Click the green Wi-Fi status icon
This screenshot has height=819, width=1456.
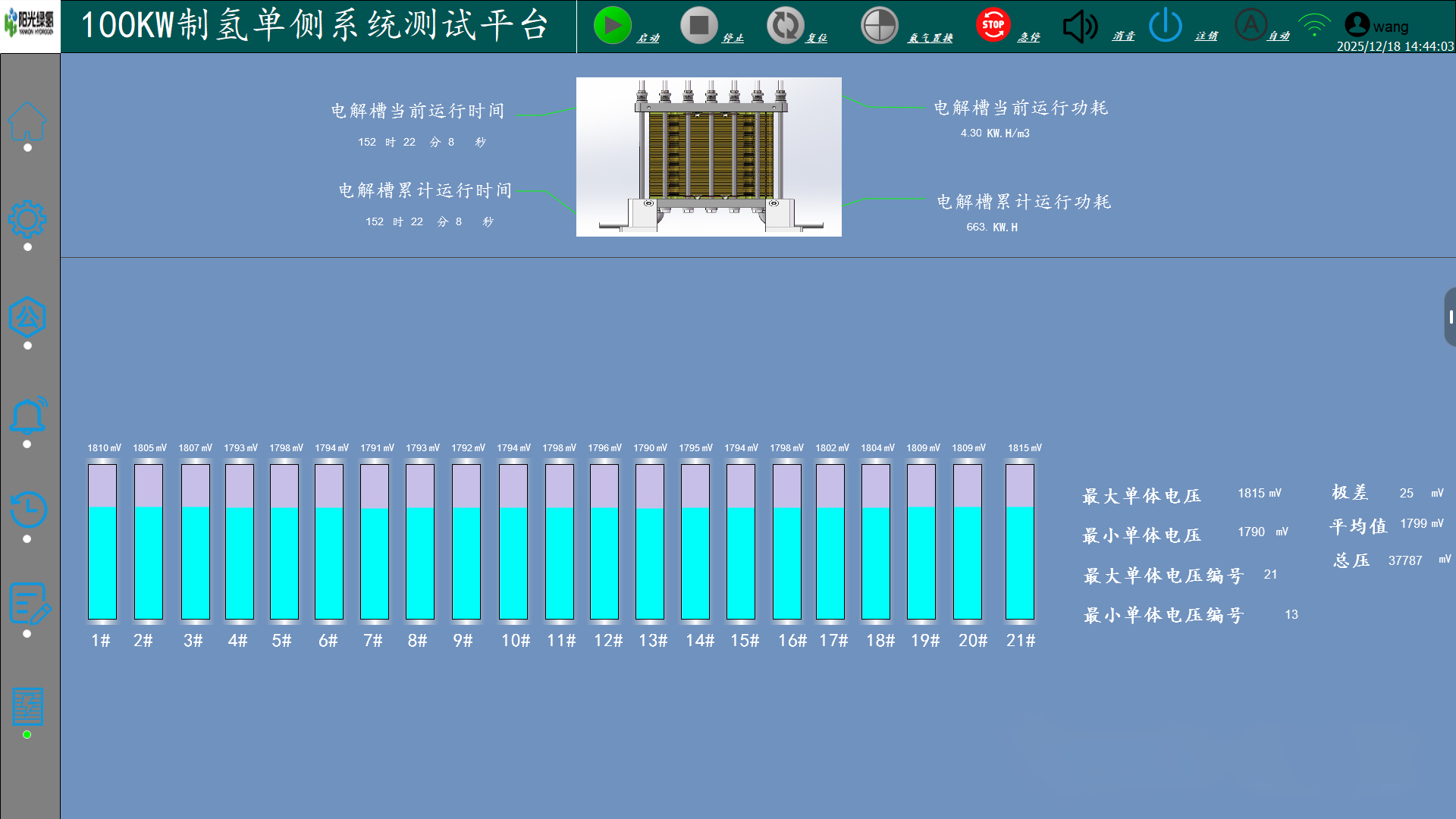(x=1314, y=25)
